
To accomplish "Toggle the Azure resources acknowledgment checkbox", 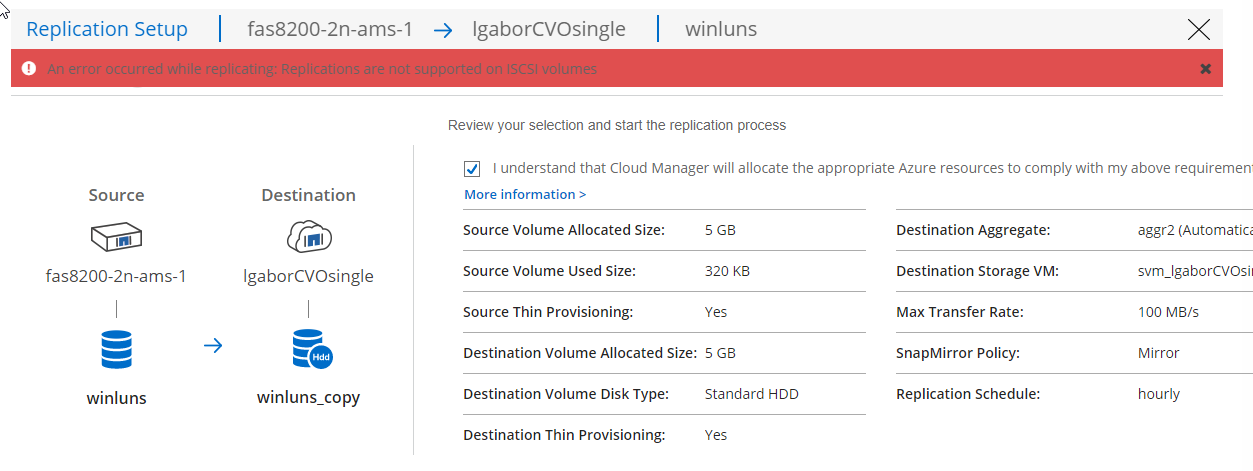I will [x=472, y=169].
